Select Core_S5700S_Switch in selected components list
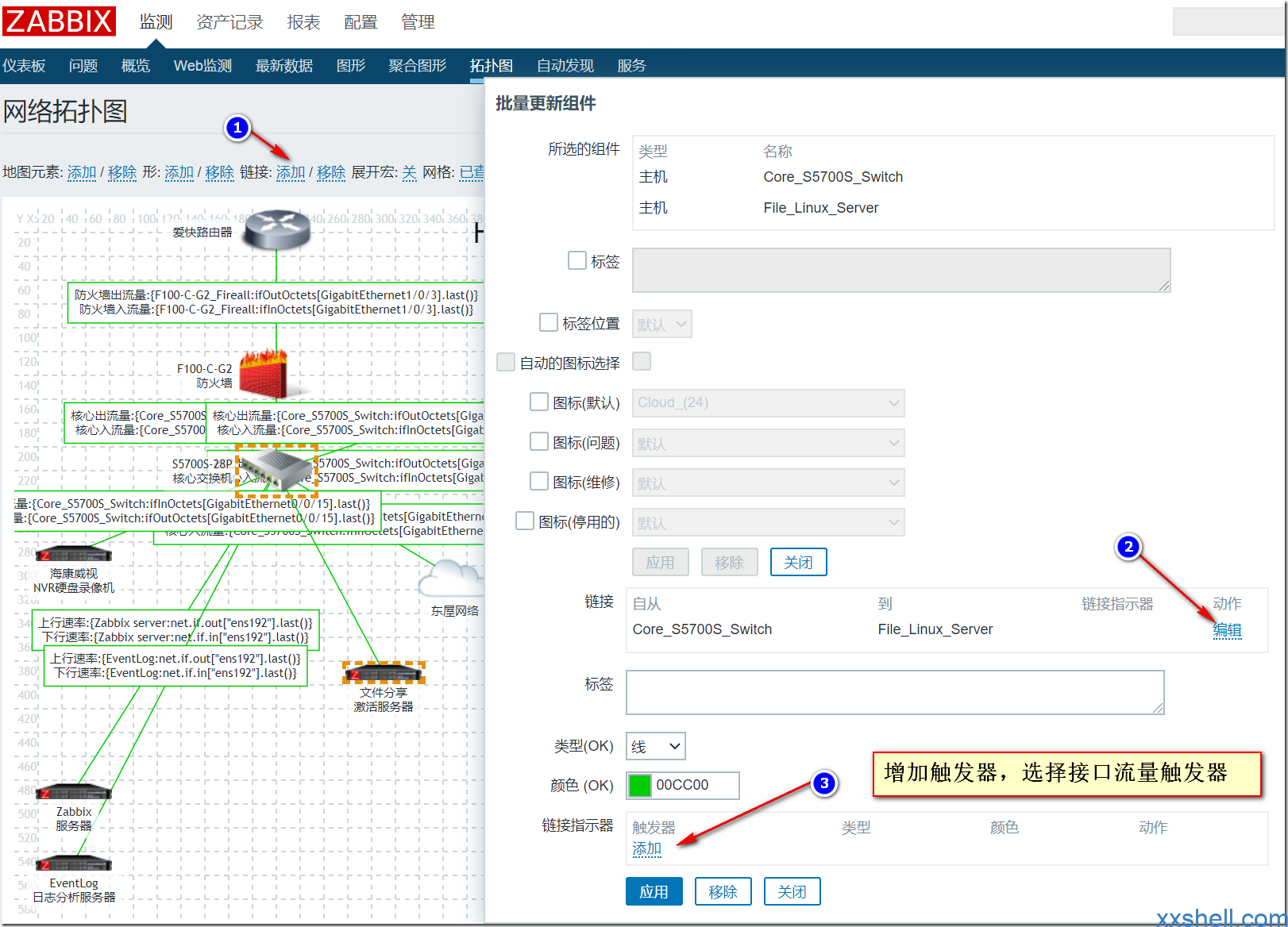 pos(833,177)
